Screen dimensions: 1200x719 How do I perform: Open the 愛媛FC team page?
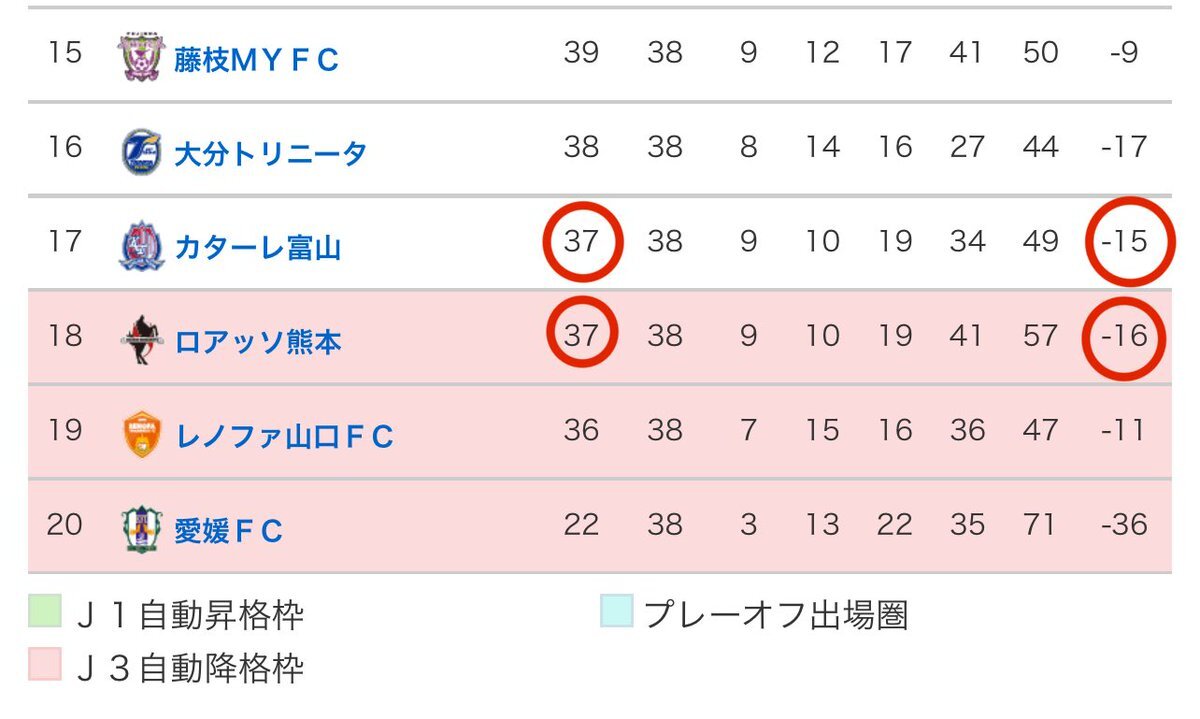coord(229,531)
